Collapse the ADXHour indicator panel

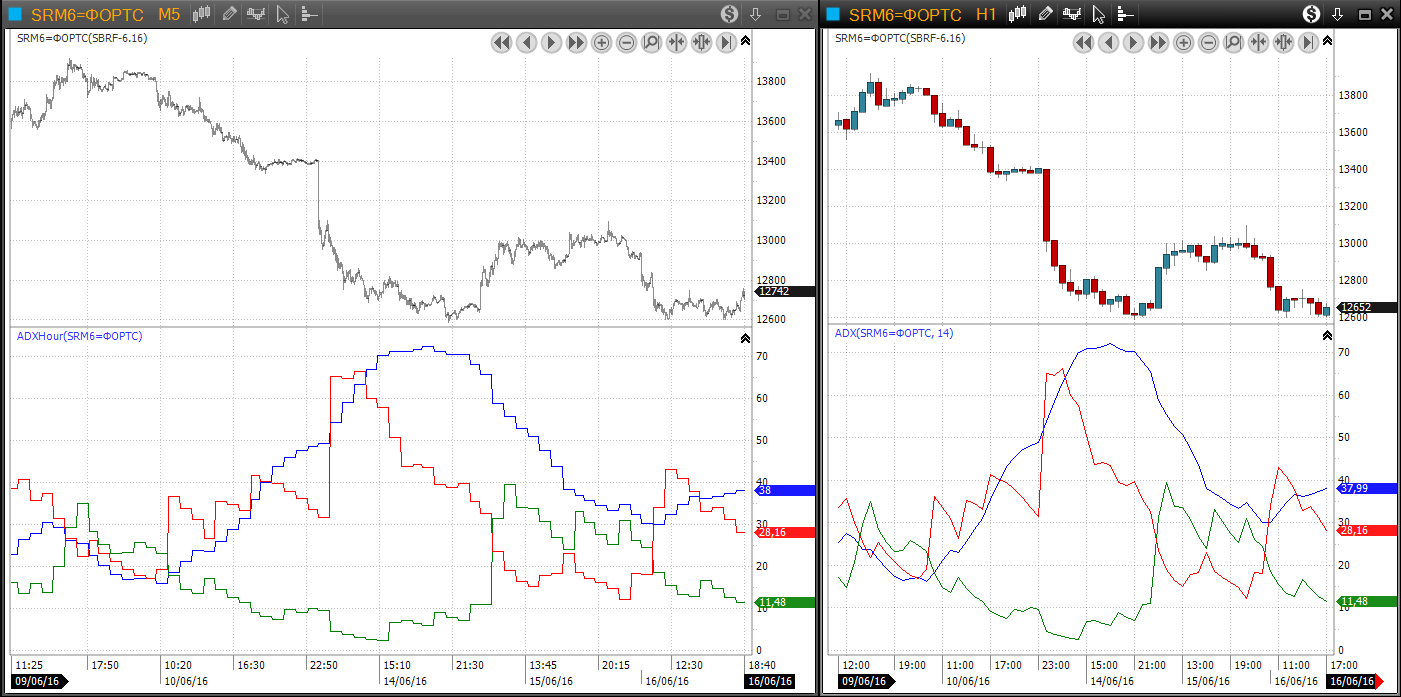745,338
